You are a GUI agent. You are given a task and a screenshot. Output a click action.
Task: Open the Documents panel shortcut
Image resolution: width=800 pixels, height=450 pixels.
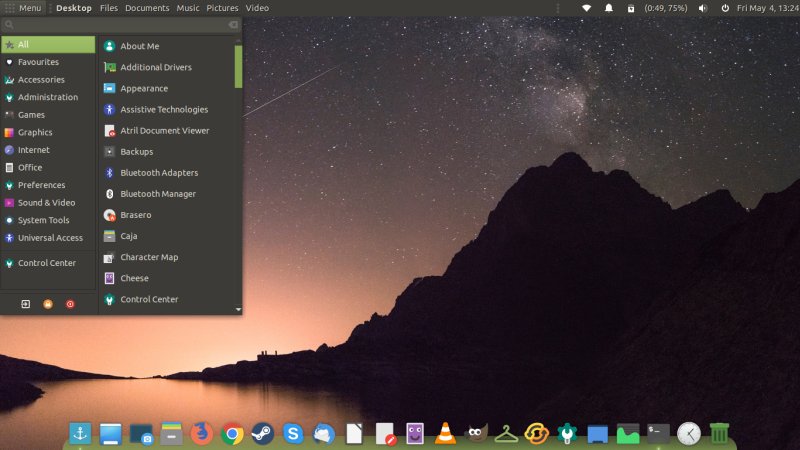tap(147, 8)
